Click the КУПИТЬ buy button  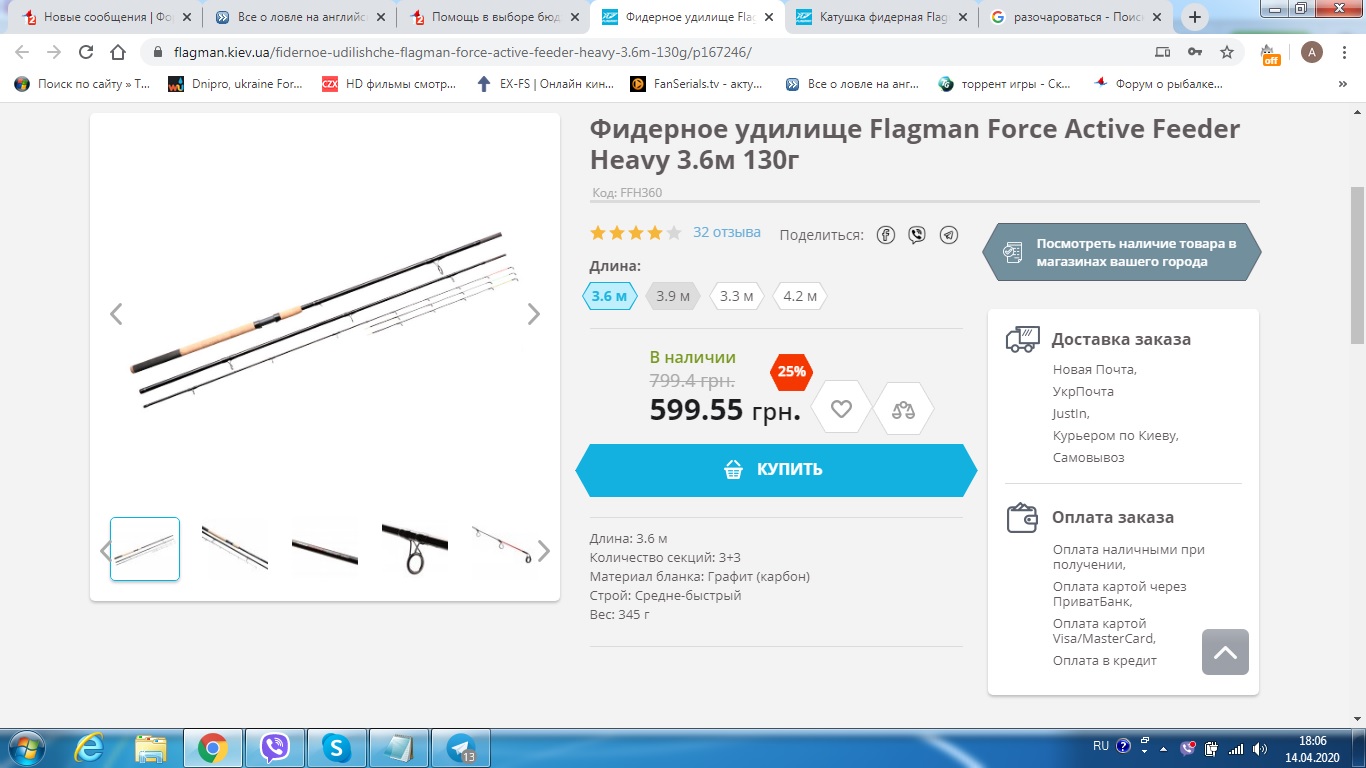[776, 470]
